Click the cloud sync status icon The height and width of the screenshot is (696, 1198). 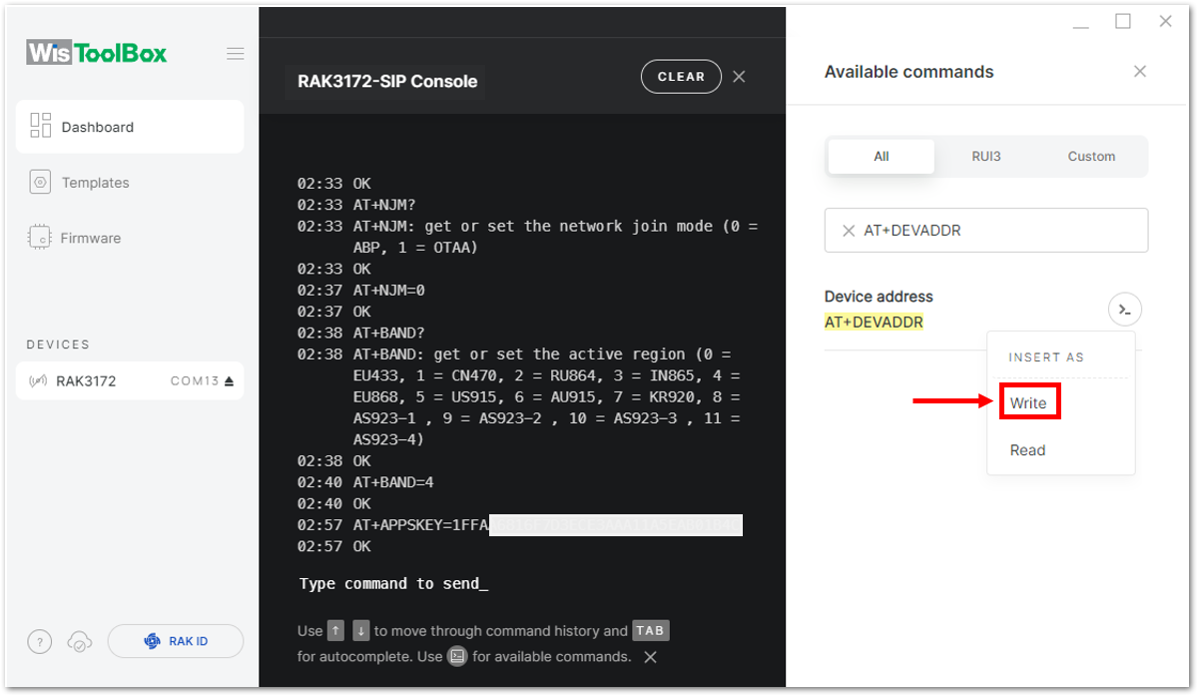click(79, 642)
